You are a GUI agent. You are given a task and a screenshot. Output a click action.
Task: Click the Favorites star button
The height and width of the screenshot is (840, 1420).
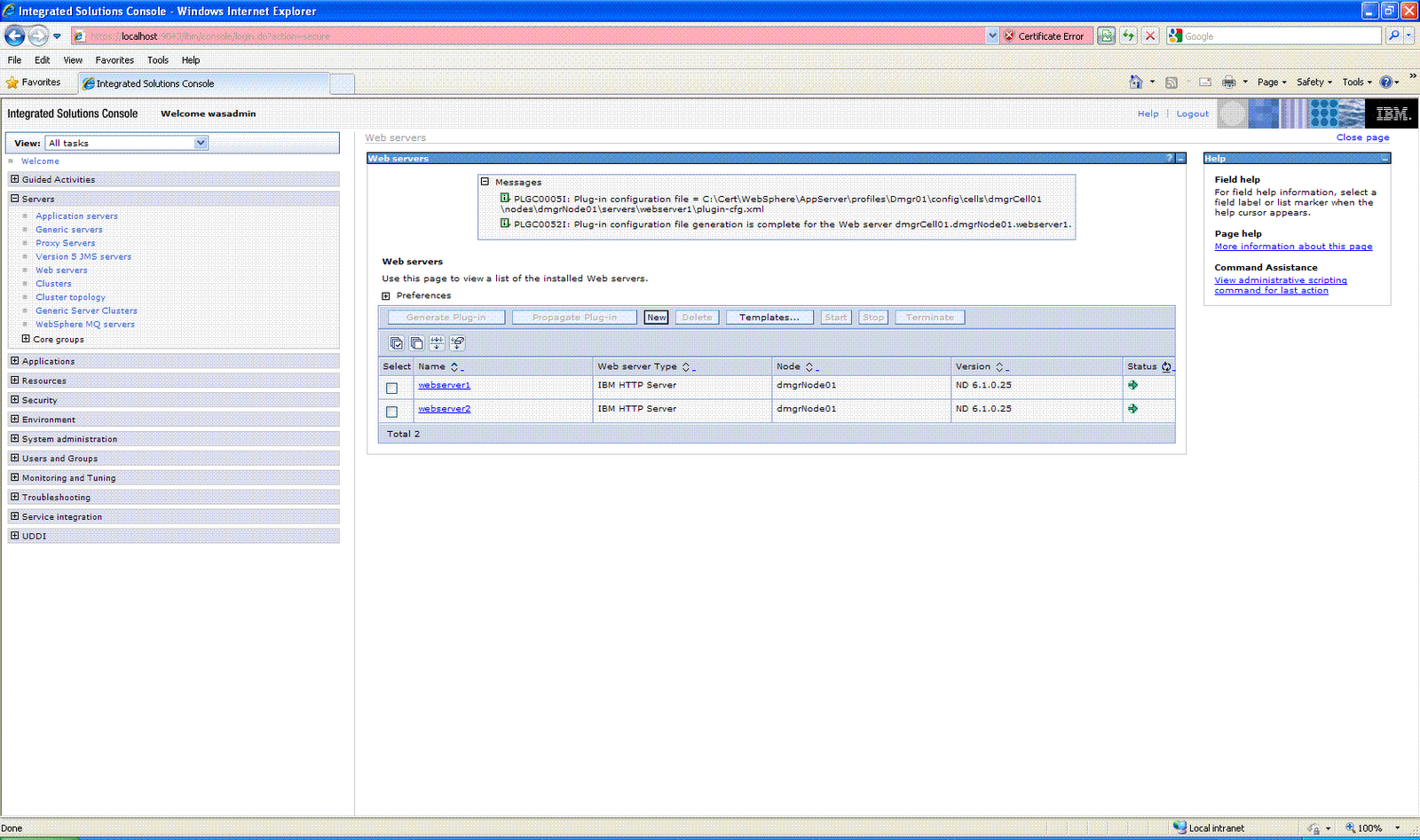tap(34, 82)
